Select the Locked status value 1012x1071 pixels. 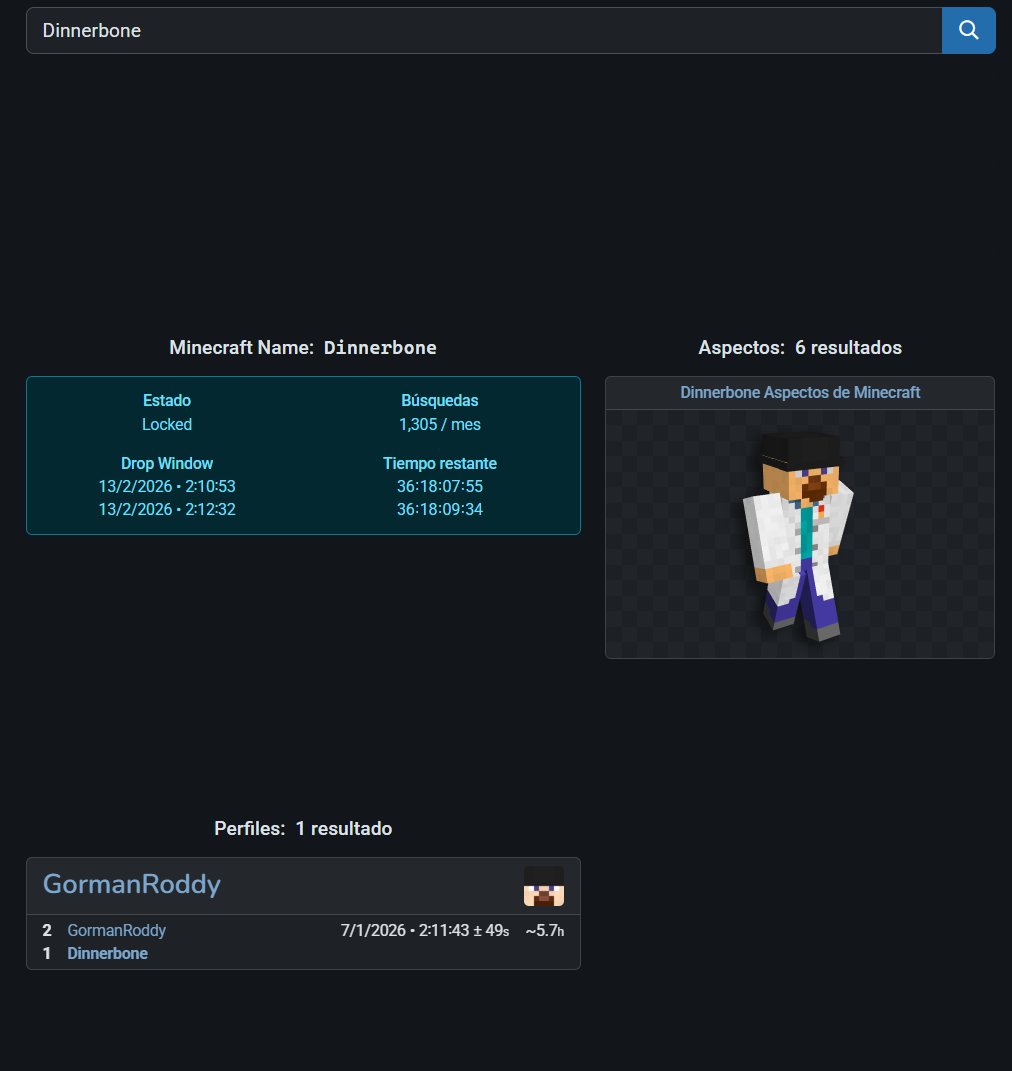pos(167,424)
